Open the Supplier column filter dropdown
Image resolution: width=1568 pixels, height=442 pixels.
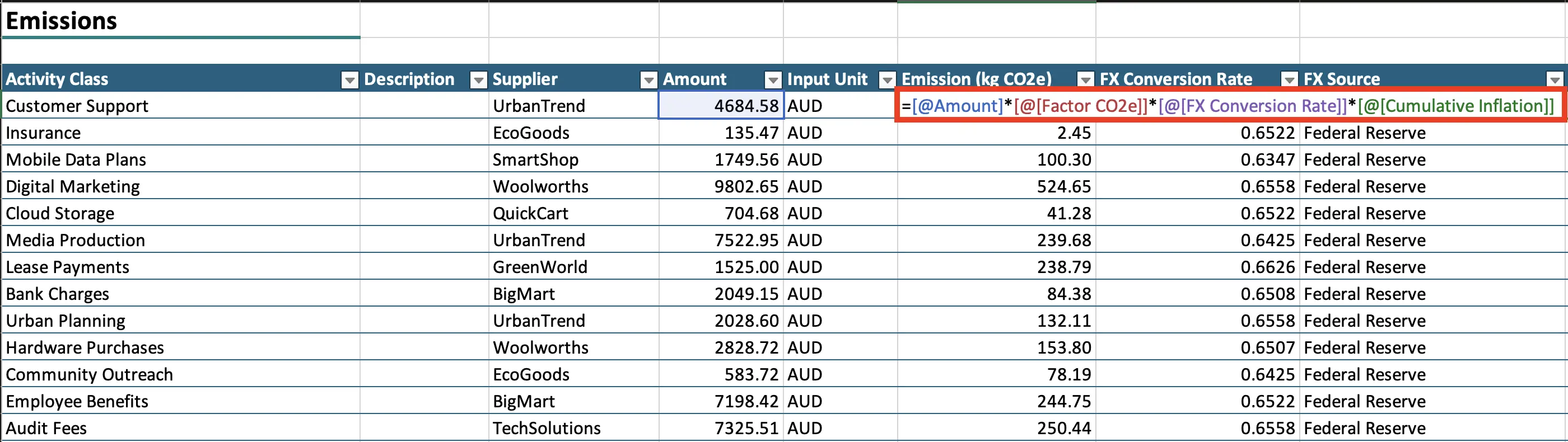pyautogui.click(x=649, y=79)
